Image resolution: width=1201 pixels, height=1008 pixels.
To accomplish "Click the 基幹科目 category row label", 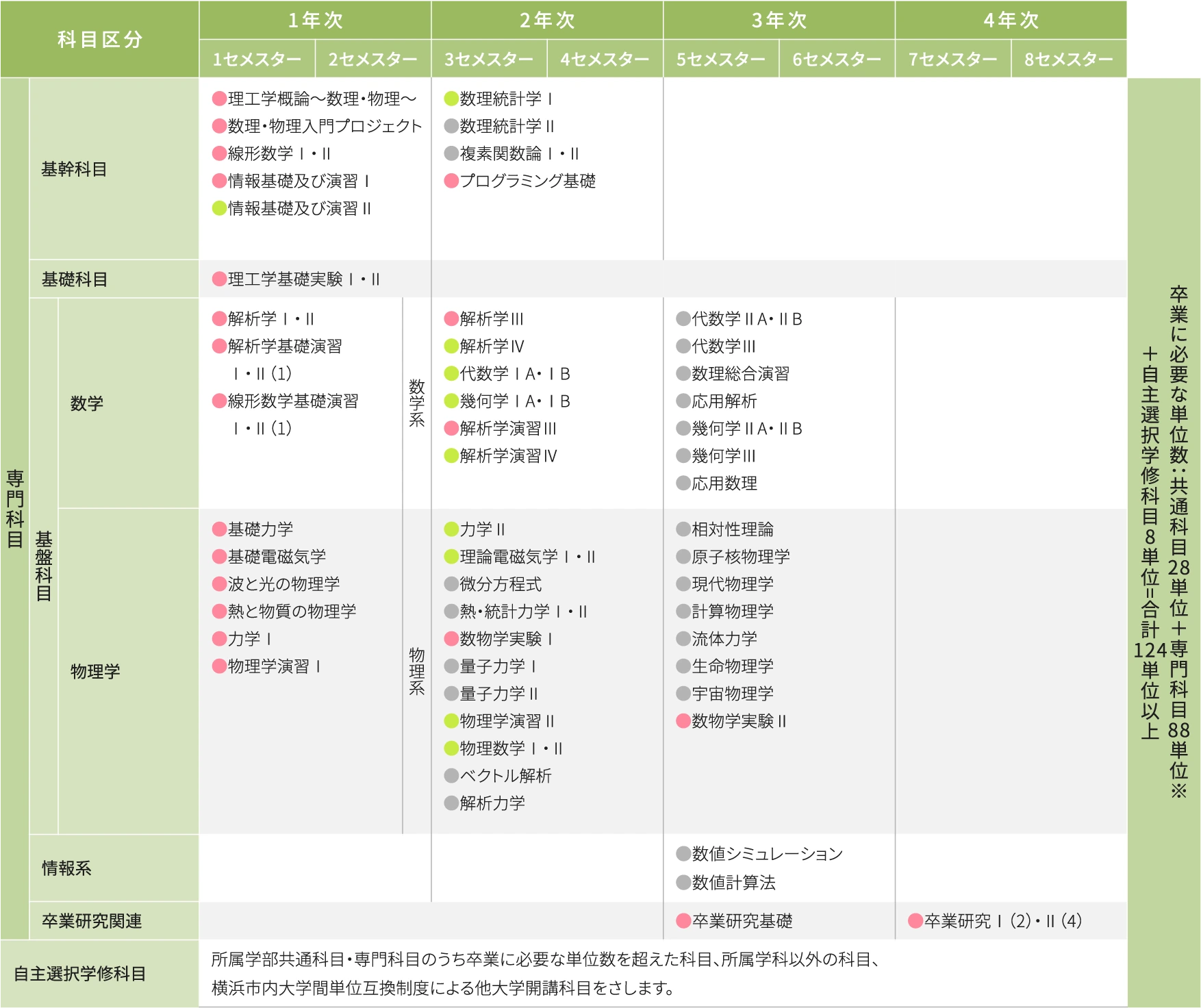I will coord(75,169).
